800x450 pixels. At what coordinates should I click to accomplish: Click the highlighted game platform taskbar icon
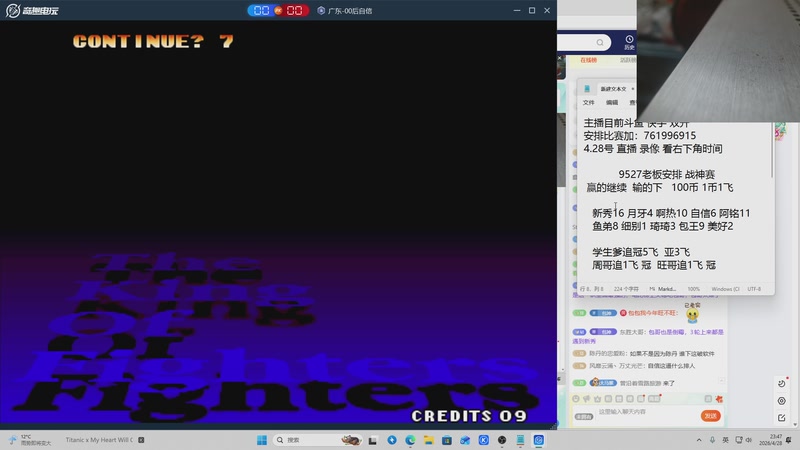click(x=539, y=440)
